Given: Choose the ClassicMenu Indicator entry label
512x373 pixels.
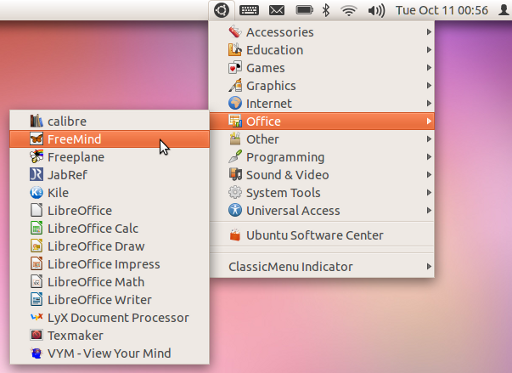Looking at the screenshot, I should tap(290, 267).
